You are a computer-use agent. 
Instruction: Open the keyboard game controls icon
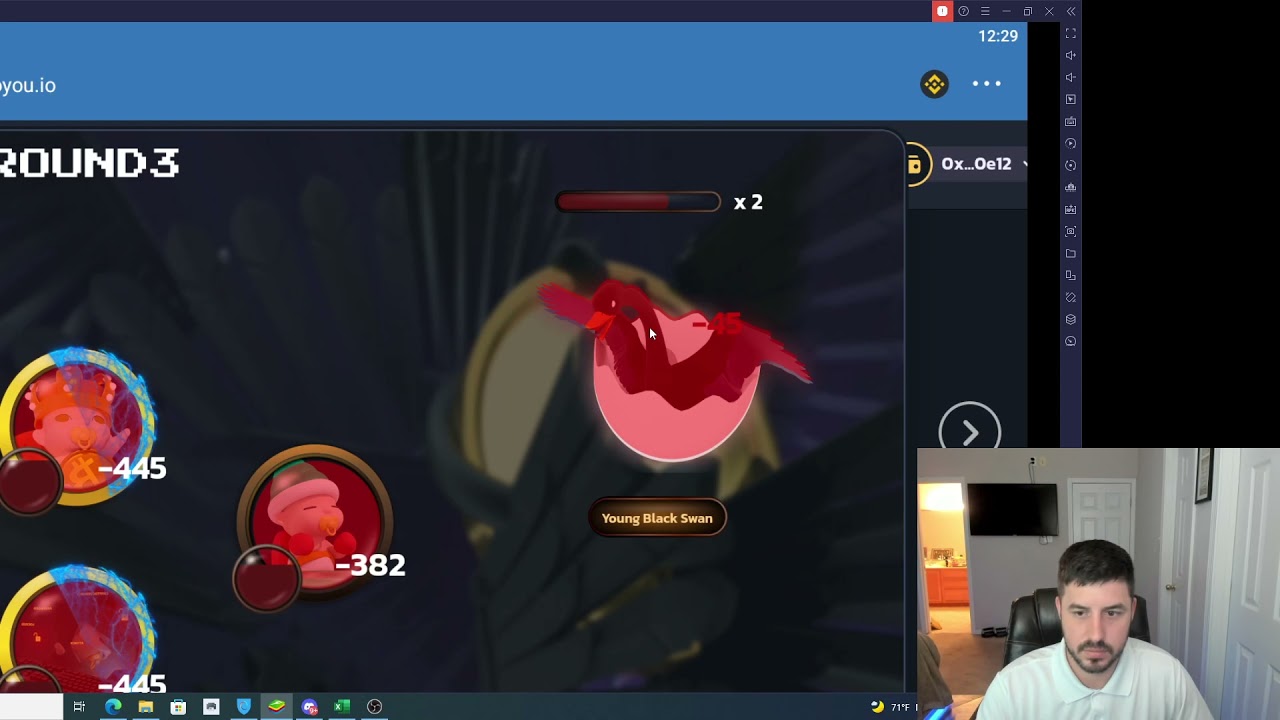[1070, 122]
